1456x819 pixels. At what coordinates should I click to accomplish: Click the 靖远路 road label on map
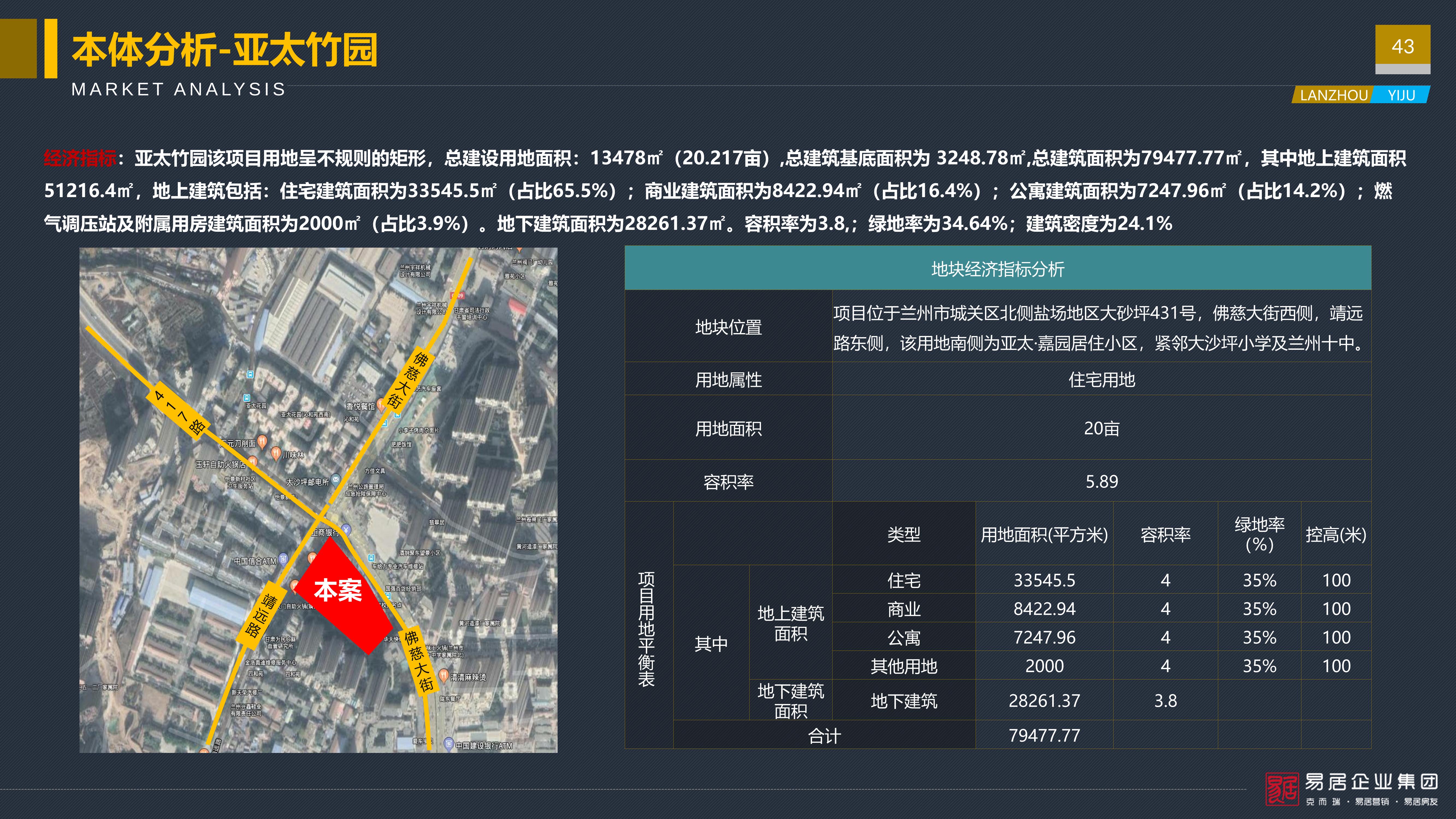click(261, 616)
